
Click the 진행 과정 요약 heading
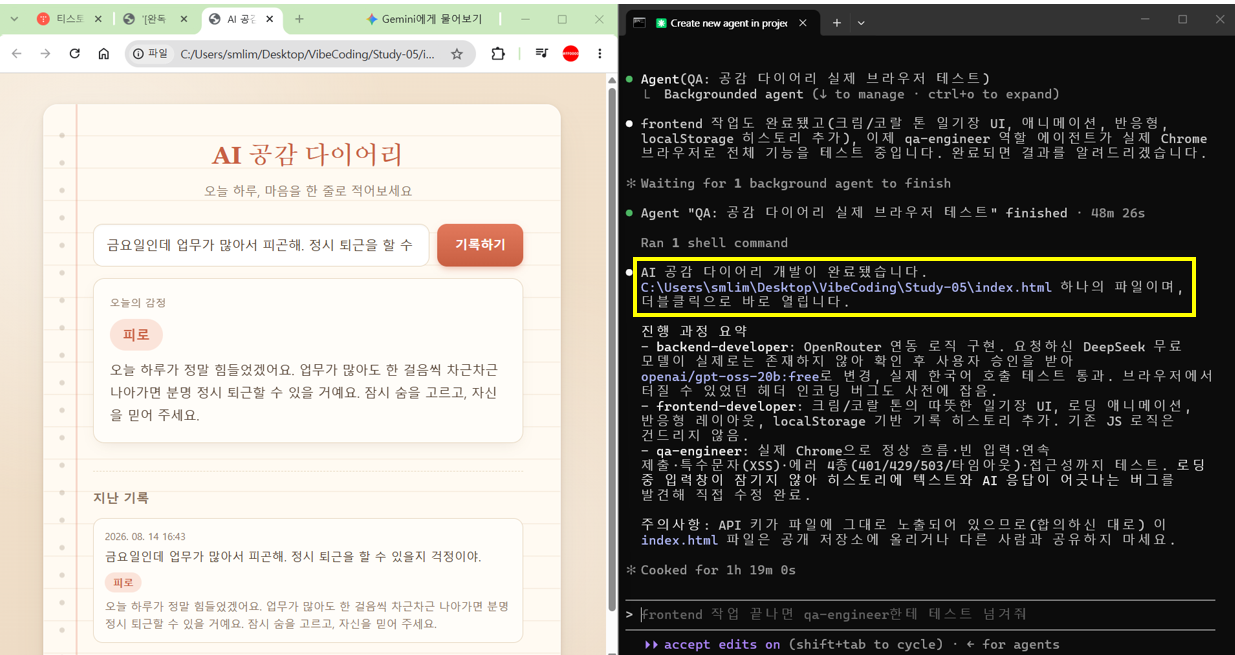tap(694, 331)
